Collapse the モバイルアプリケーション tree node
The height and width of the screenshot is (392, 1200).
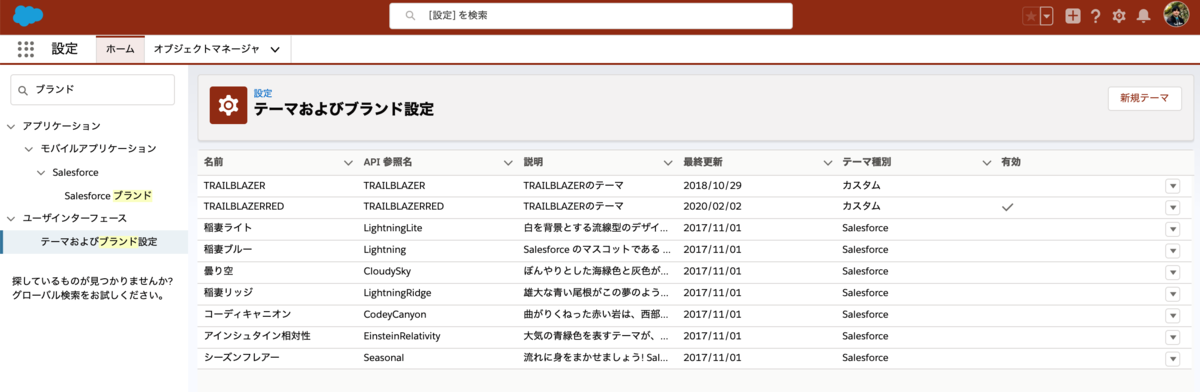29,148
